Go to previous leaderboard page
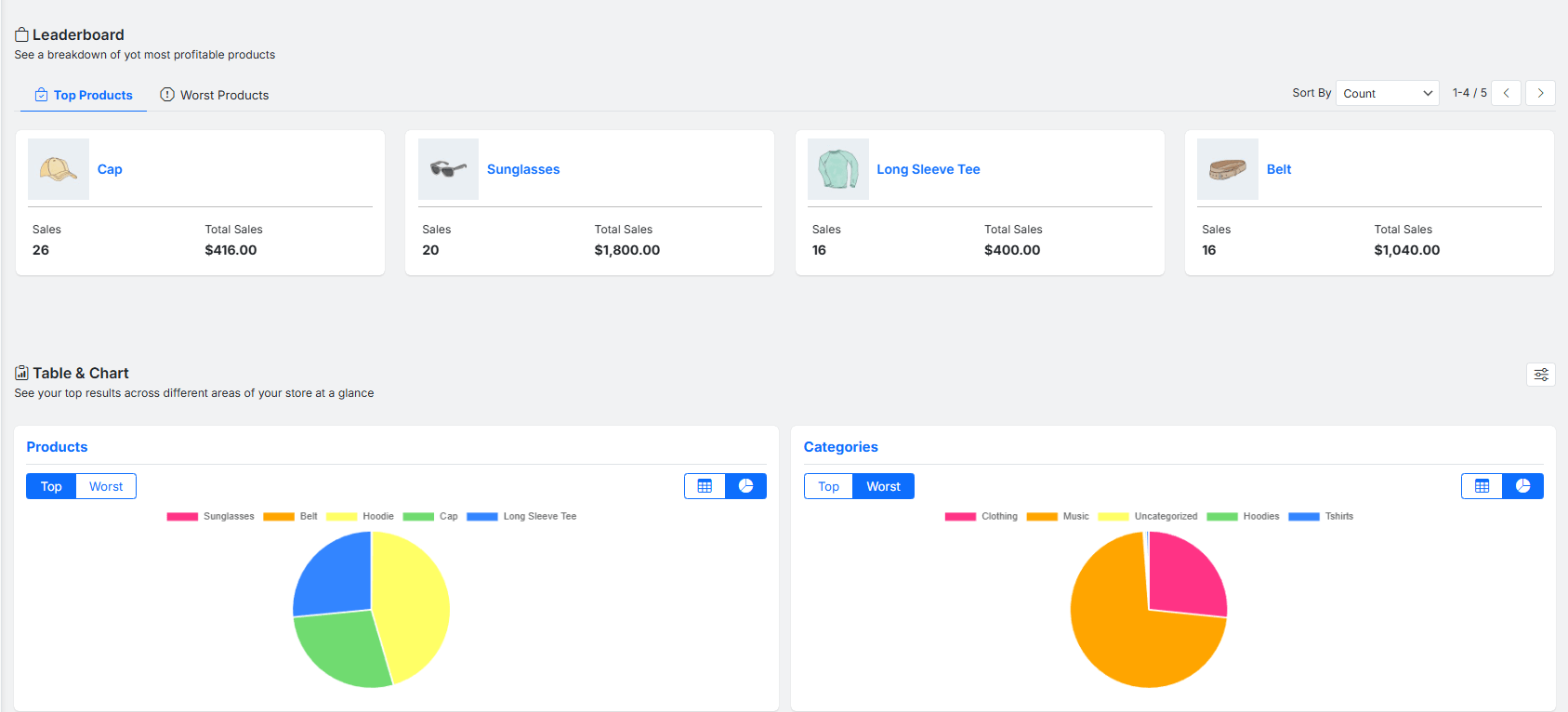The image size is (1568, 712). pyautogui.click(x=1506, y=93)
